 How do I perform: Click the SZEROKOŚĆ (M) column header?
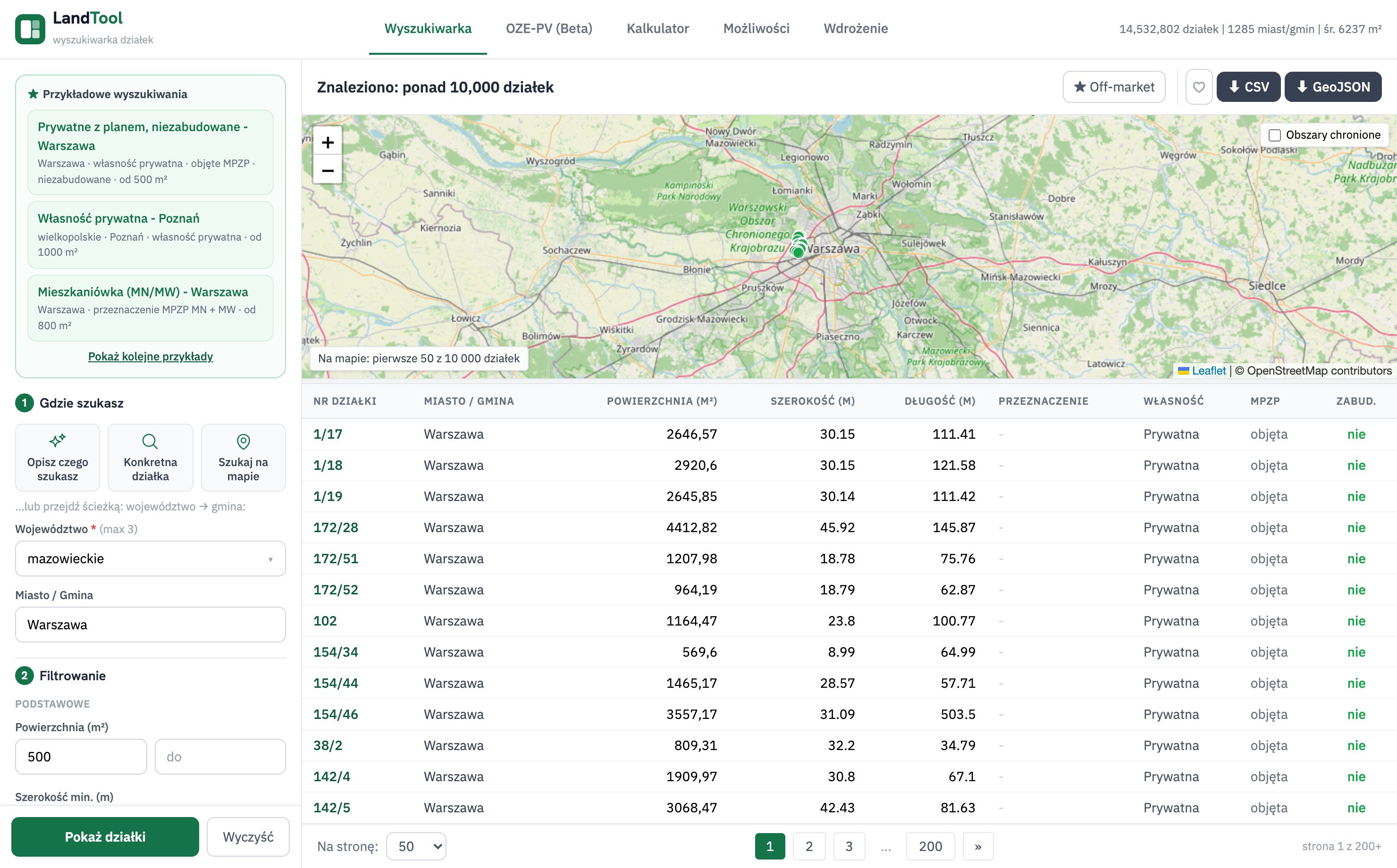[x=812, y=401]
